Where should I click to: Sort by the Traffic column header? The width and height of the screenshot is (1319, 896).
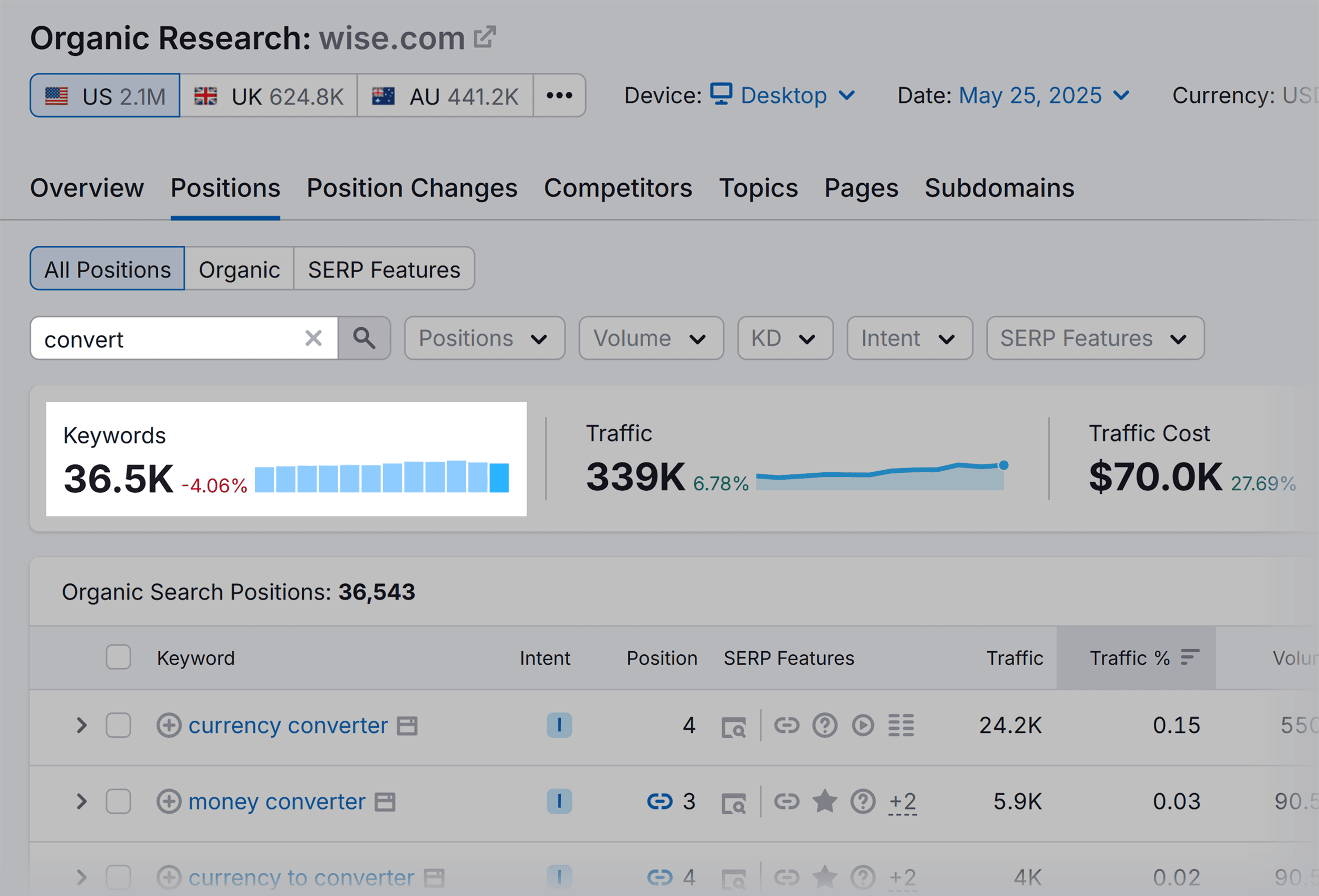coord(1014,657)
